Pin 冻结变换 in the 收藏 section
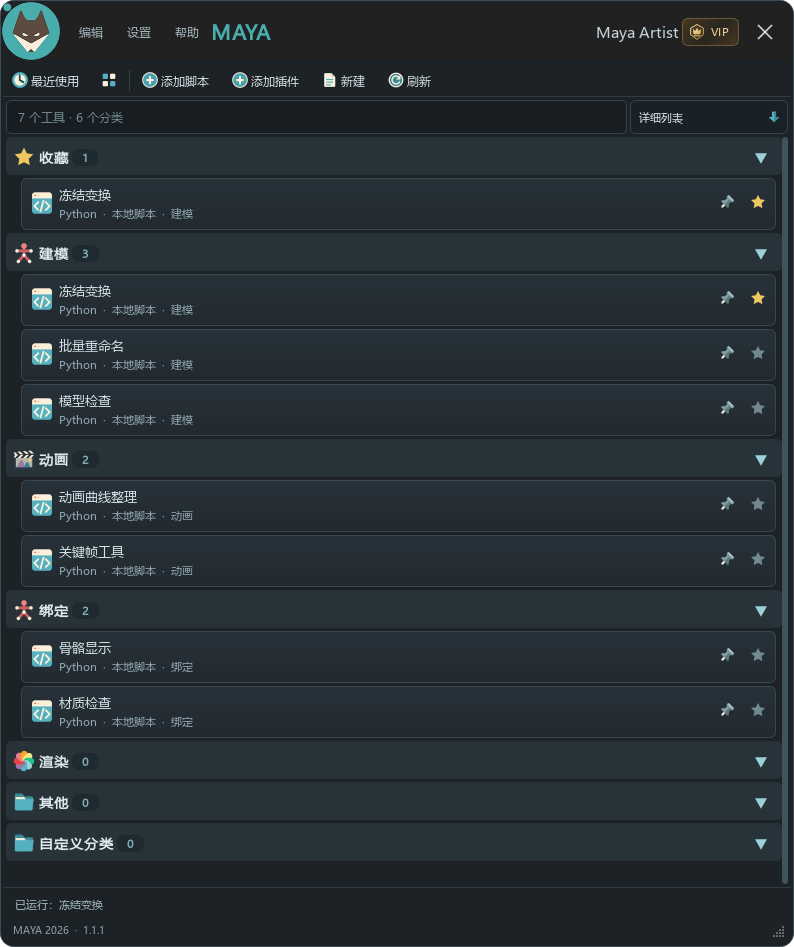The image size is (794, 947). (727, 202)
